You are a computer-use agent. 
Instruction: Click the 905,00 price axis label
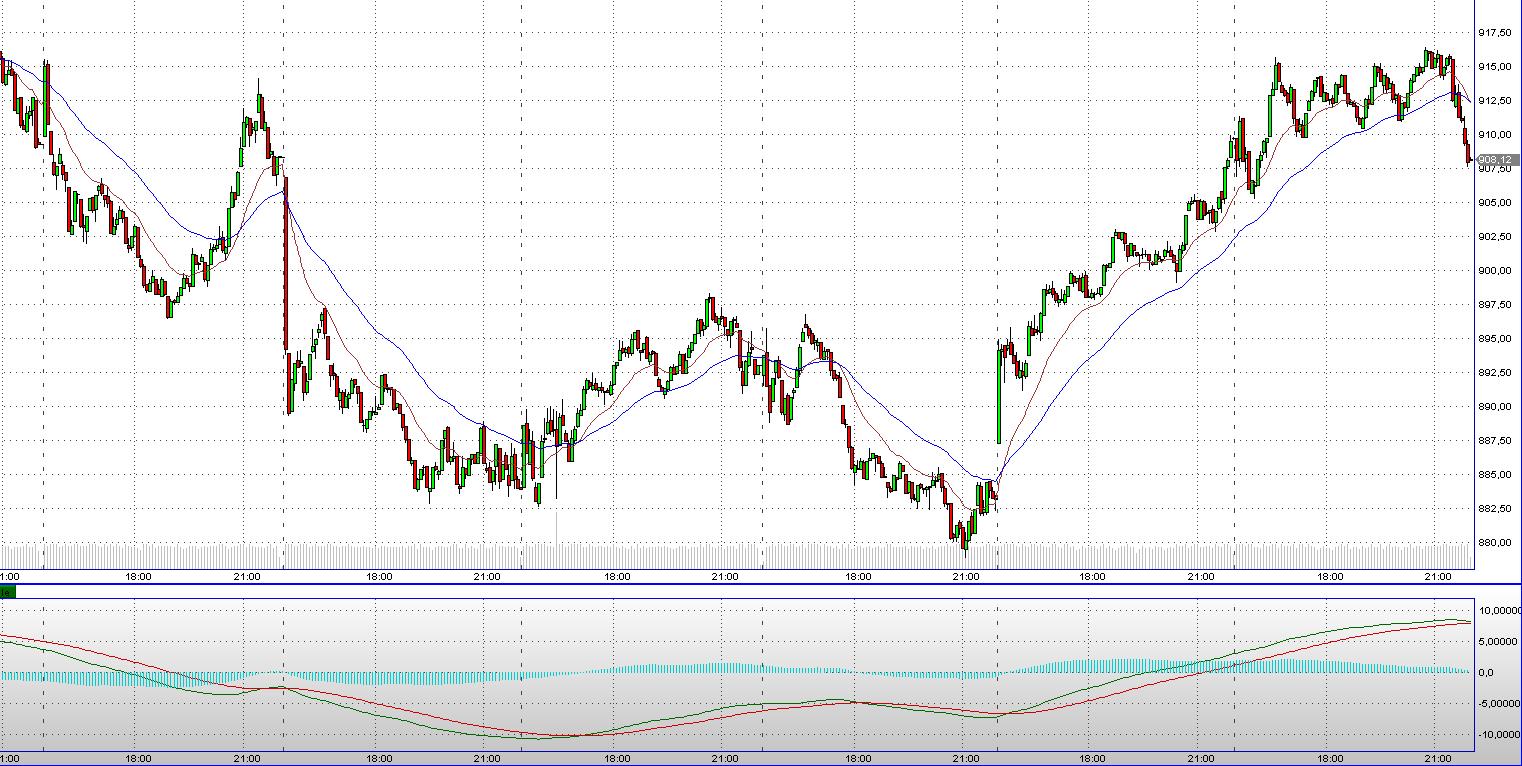coord(1495,203)
